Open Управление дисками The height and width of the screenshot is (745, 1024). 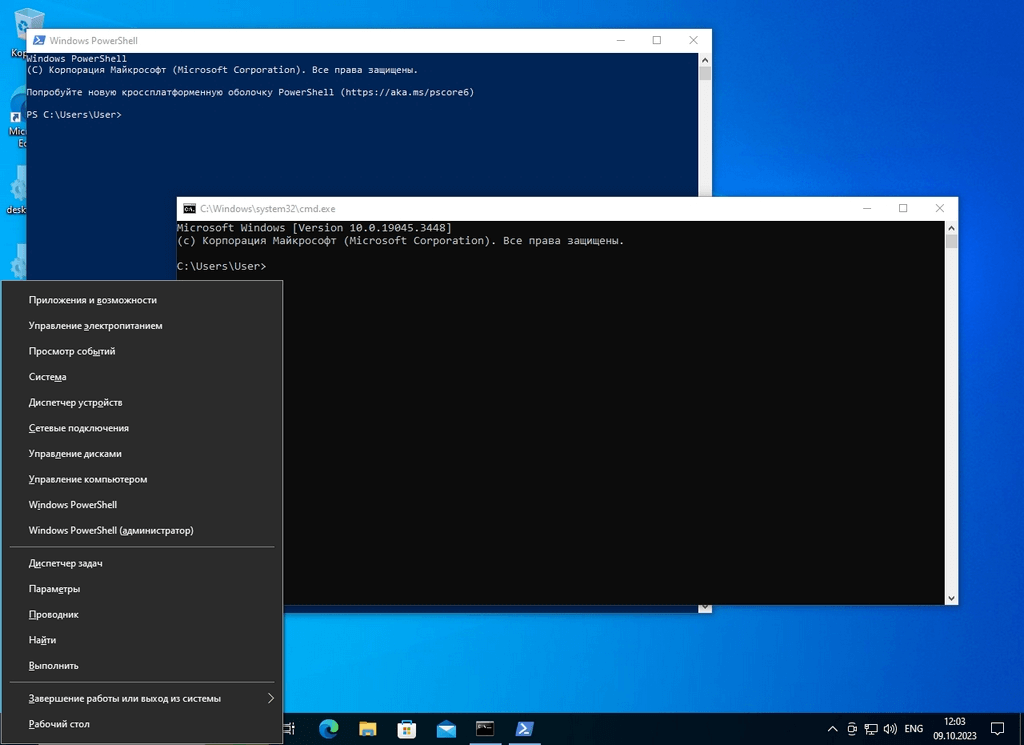[x=142, y=453]
